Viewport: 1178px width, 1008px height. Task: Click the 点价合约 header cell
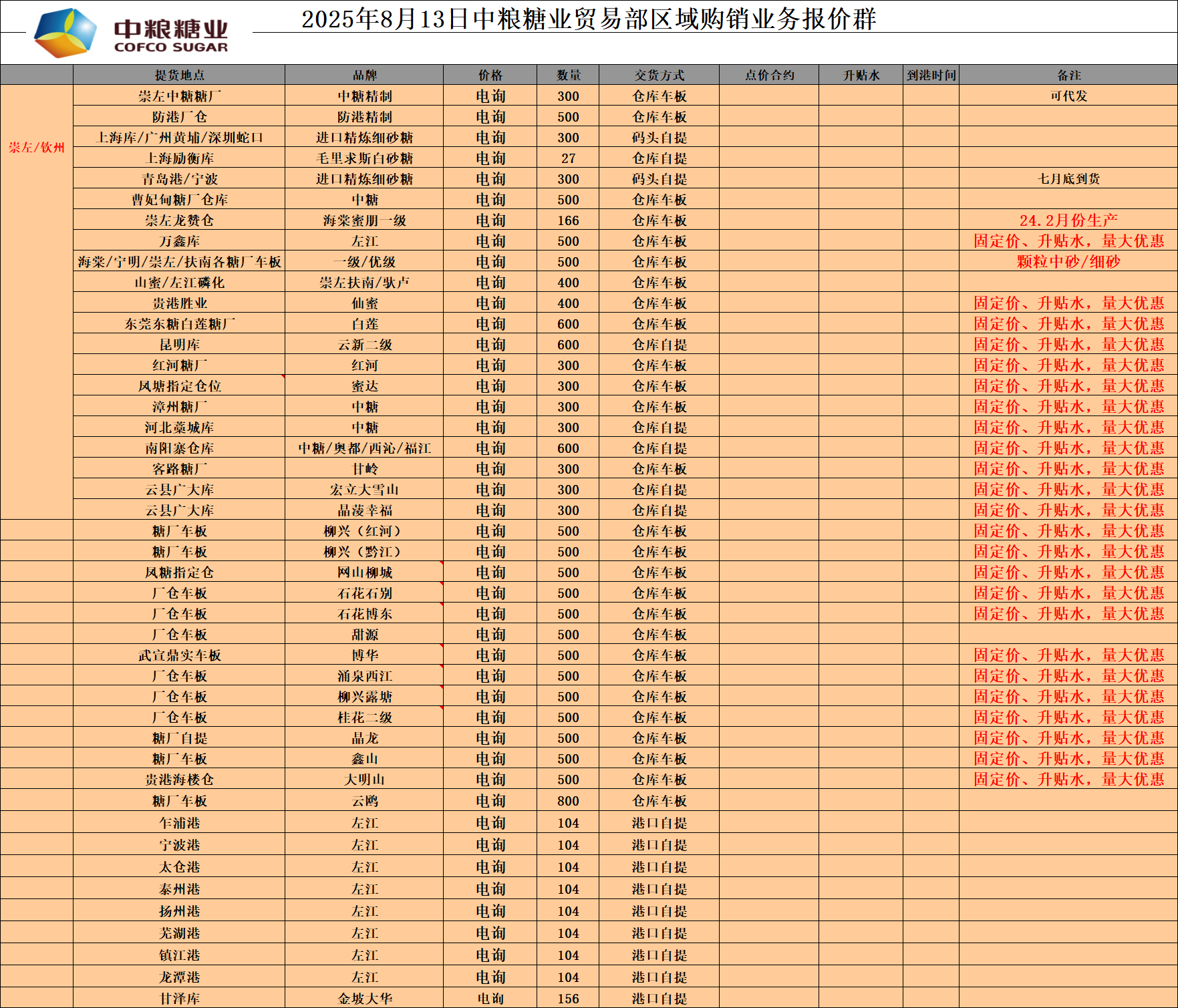[769, 75]
